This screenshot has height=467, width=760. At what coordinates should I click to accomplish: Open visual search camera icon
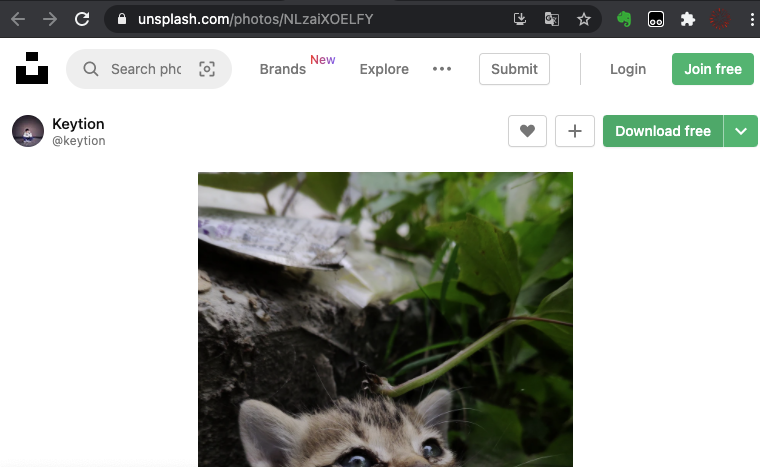(x=207, y=69)
